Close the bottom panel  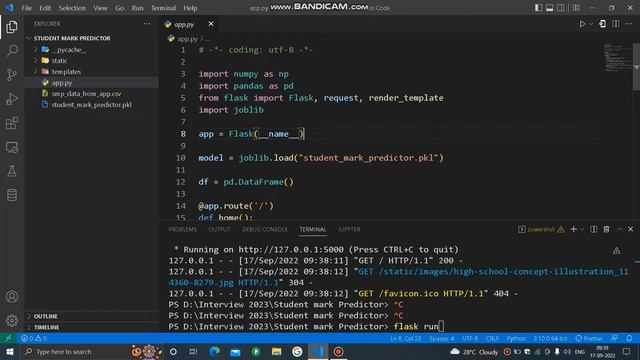click(631, 229)
